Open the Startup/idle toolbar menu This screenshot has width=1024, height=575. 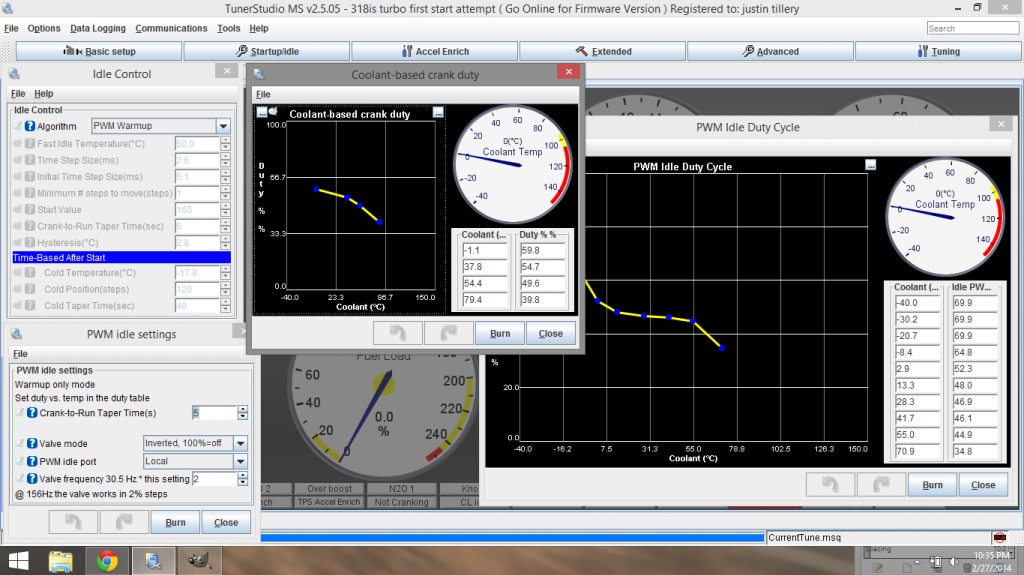tap(266, 51)
